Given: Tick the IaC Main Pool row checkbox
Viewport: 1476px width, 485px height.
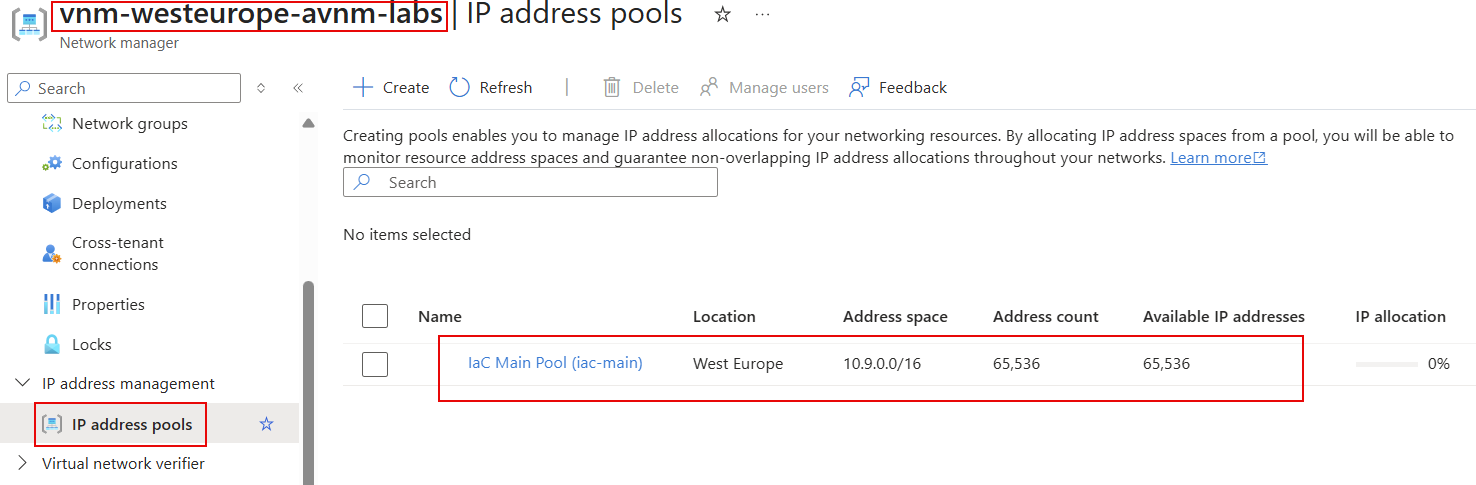Looking at the screenshot, I should tap(375, 365).
